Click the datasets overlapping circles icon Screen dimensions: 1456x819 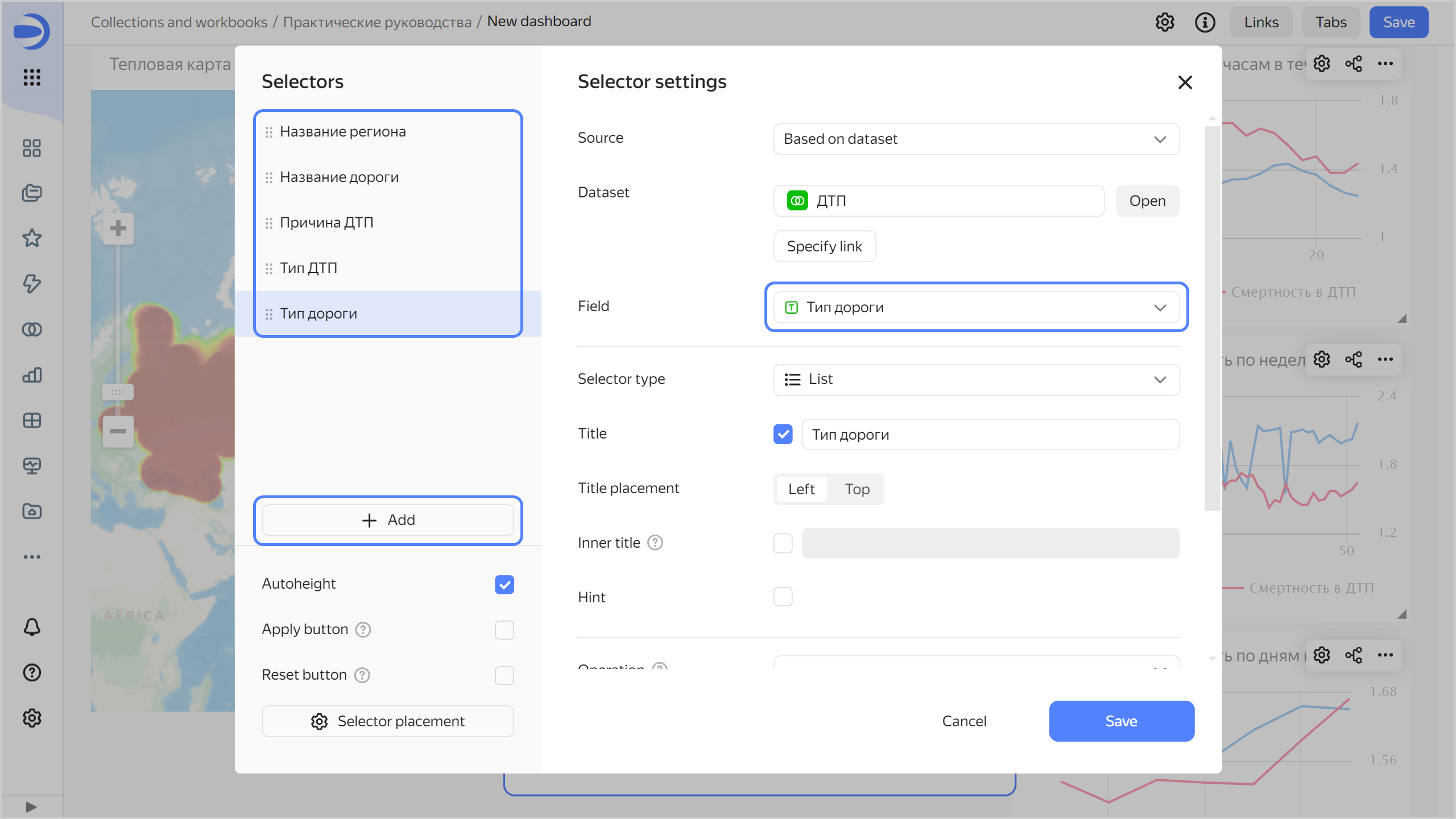pyautogui.click(x=32, y=329)
